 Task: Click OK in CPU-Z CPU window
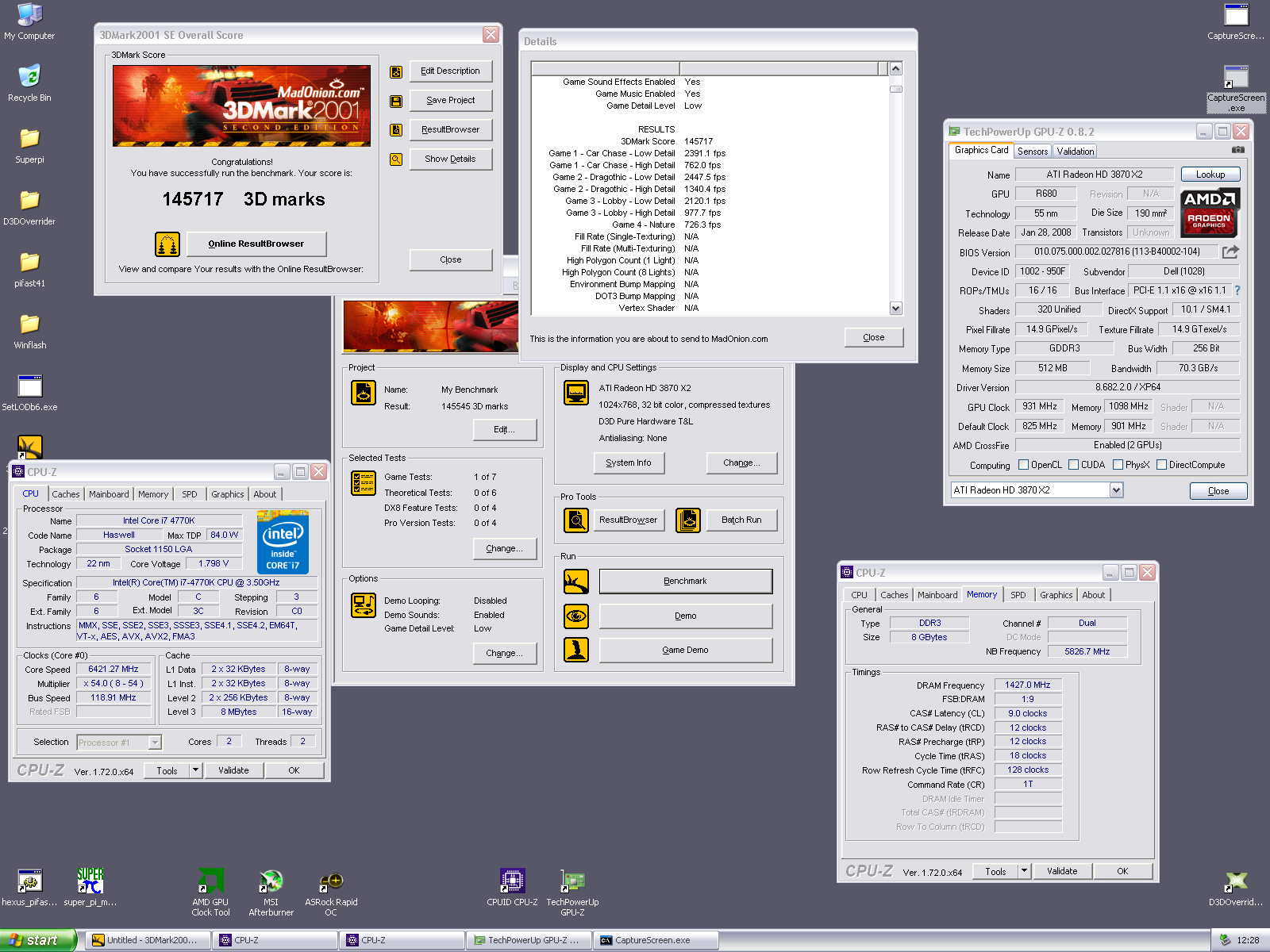294,770
